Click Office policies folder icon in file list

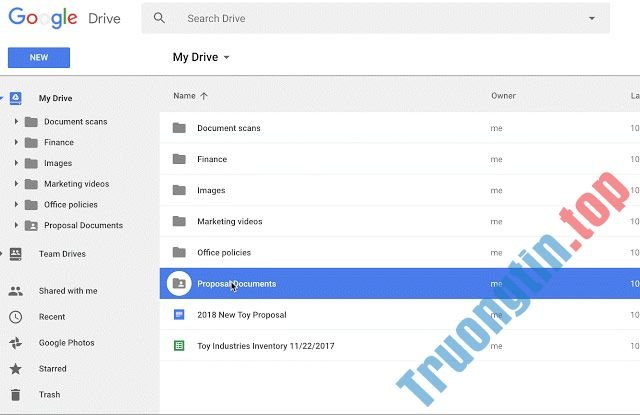click(179, 252)
